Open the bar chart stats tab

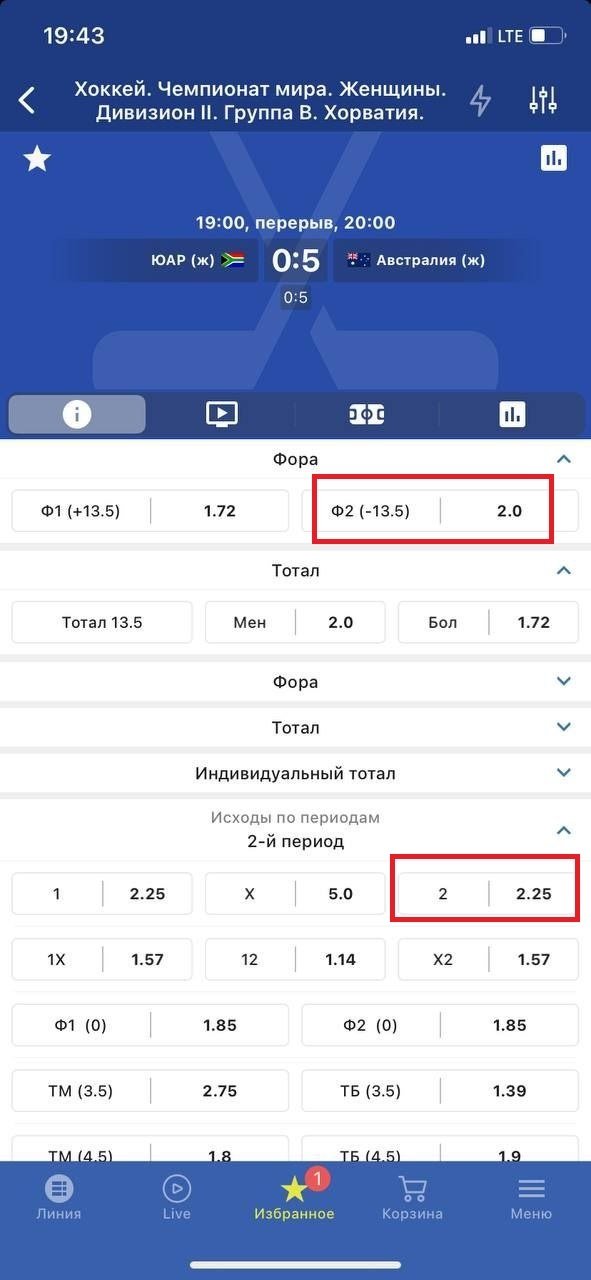pos(512,414)
